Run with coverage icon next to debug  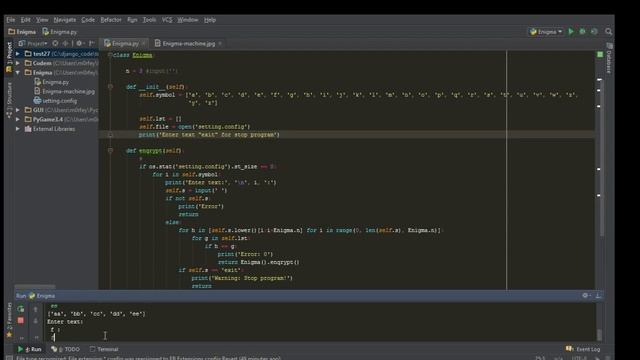(x=594, y=31)
